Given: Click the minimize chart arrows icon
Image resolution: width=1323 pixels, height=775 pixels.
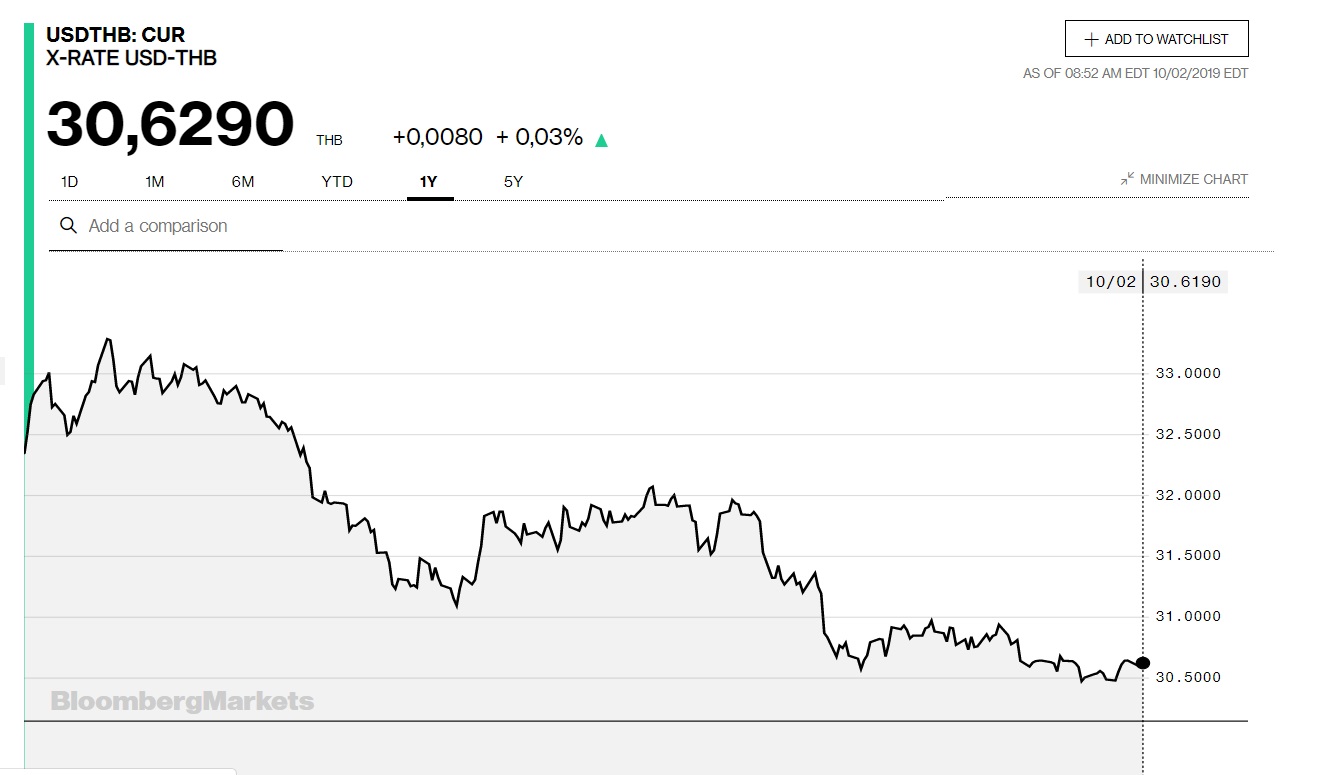Looking at the screenshot, I should pos(1127,179).
